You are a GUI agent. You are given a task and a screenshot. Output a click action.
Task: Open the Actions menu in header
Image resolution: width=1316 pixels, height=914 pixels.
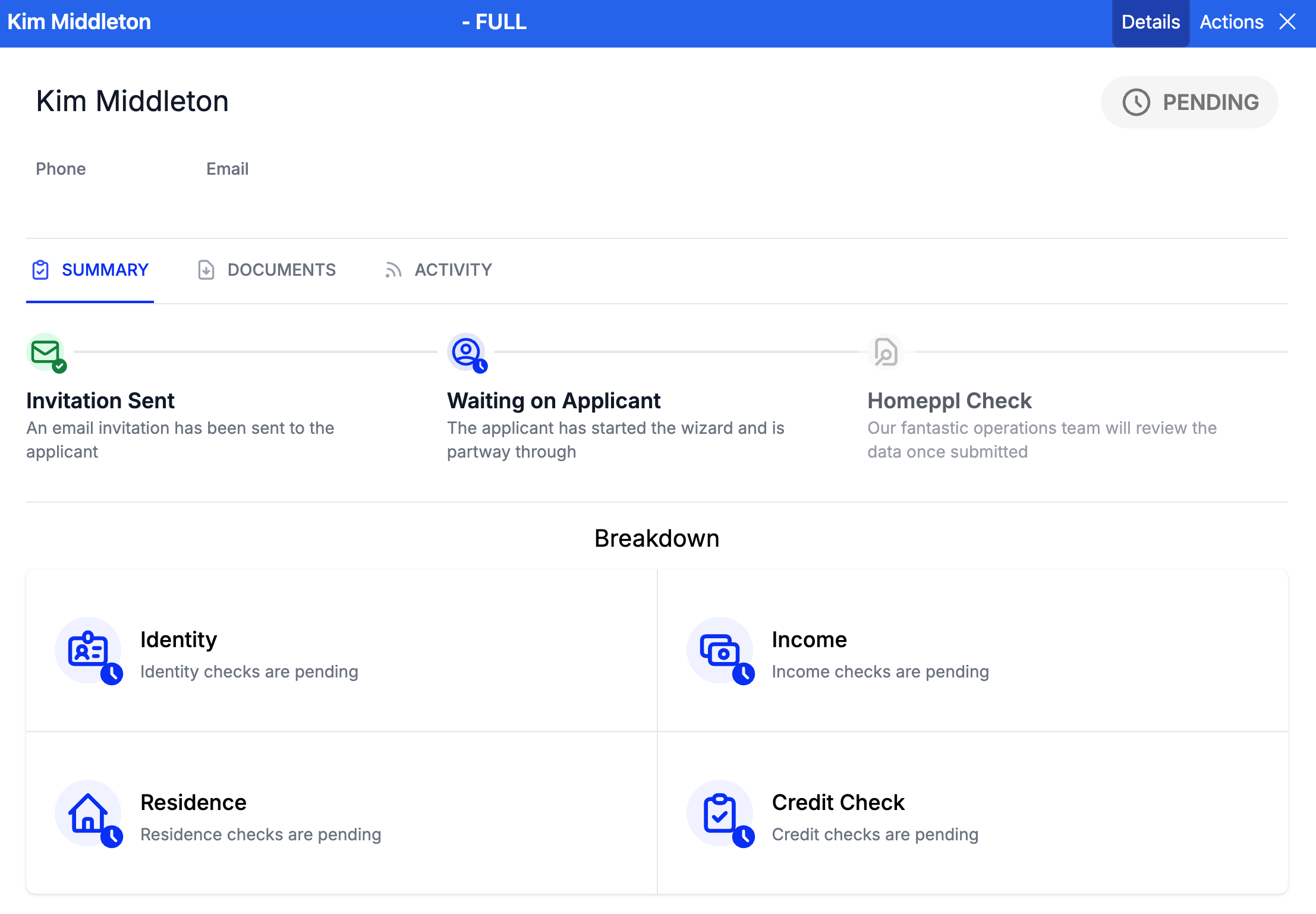coord(1231,23)
